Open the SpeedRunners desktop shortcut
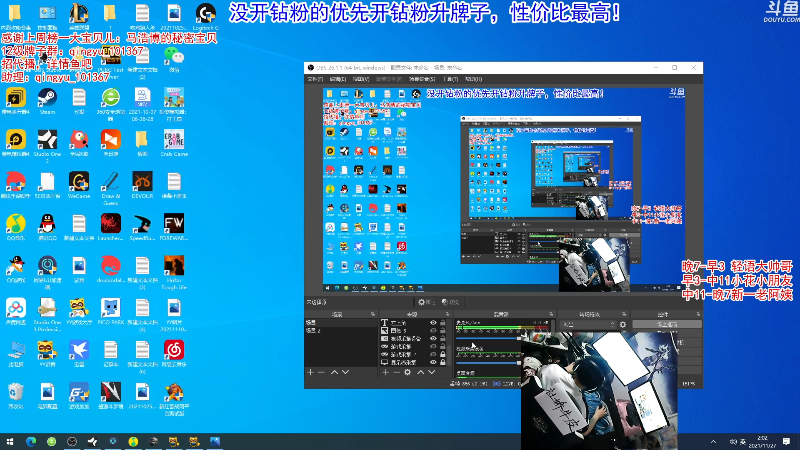Screen dimensions: 800x450 click(142, 227)
